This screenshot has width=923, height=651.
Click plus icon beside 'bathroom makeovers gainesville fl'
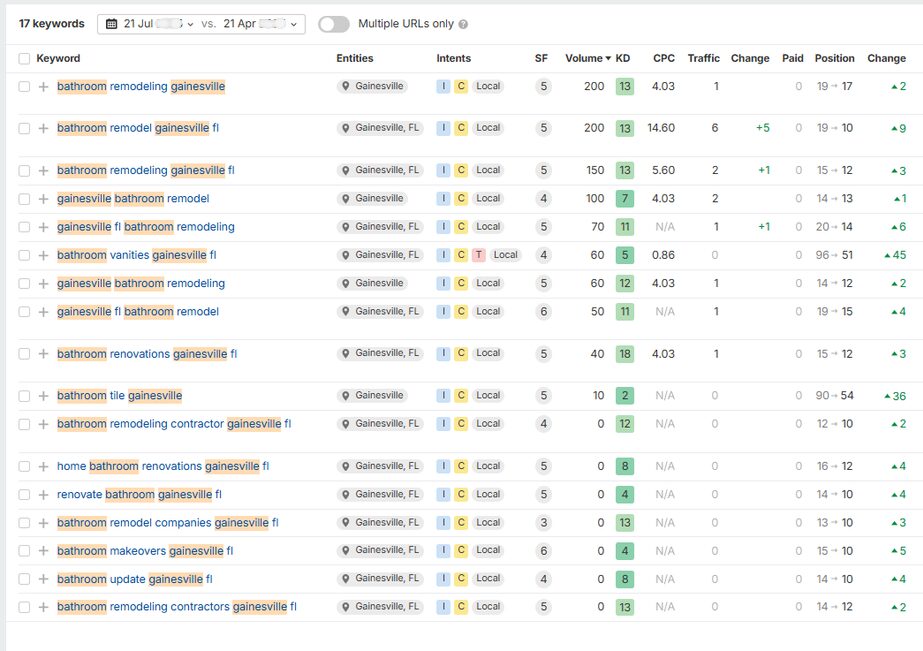point(43,551)
